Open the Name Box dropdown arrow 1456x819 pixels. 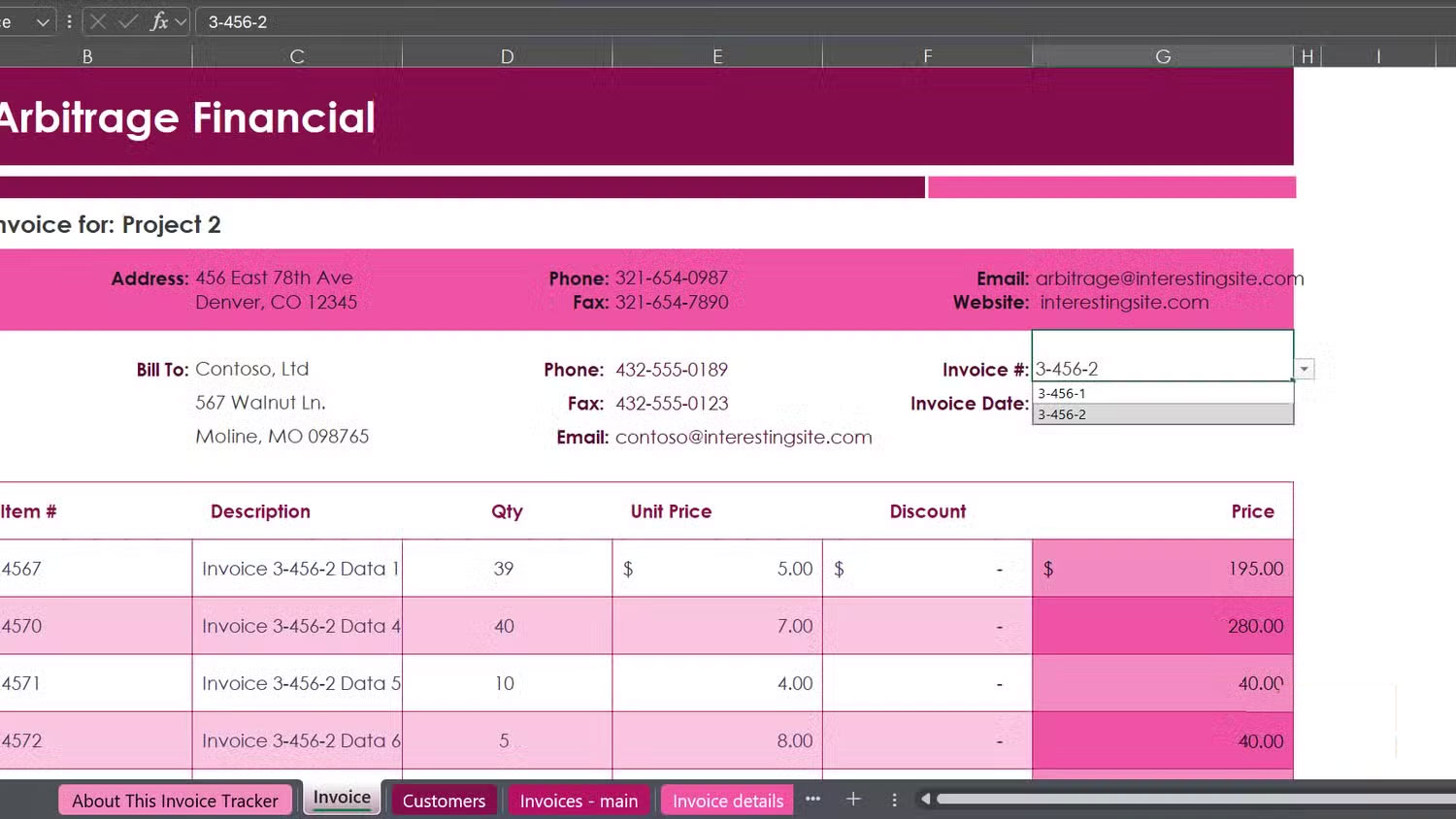coord(43,21)
